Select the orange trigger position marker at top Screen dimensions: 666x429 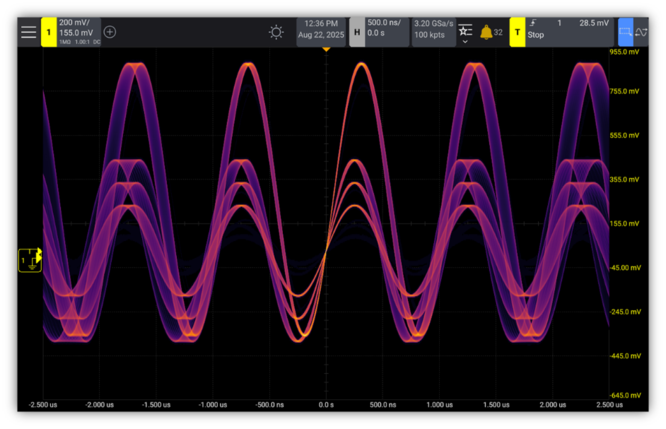pos(326,48)
